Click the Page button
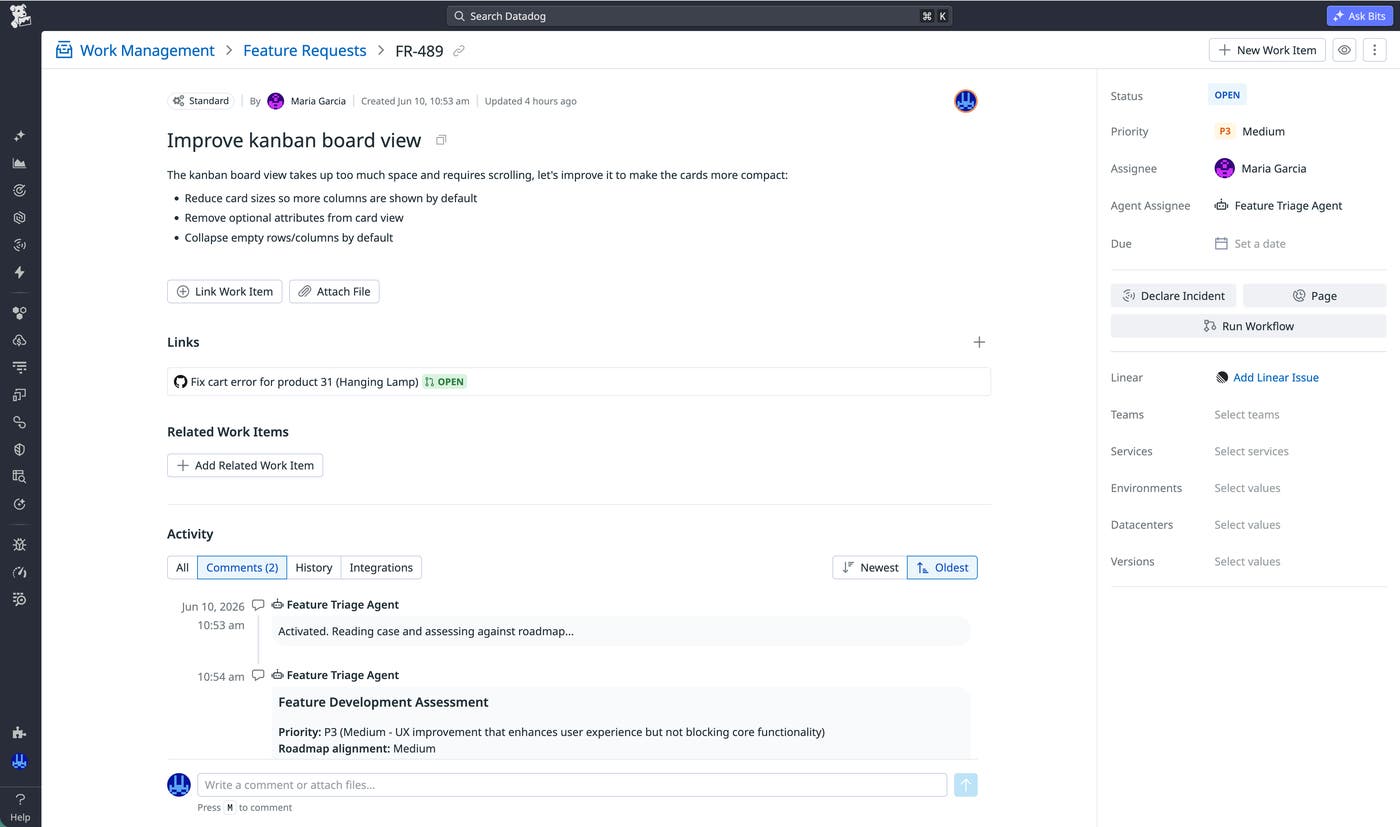Screen dimensions: 1400x827 (x=1314, y=296)
